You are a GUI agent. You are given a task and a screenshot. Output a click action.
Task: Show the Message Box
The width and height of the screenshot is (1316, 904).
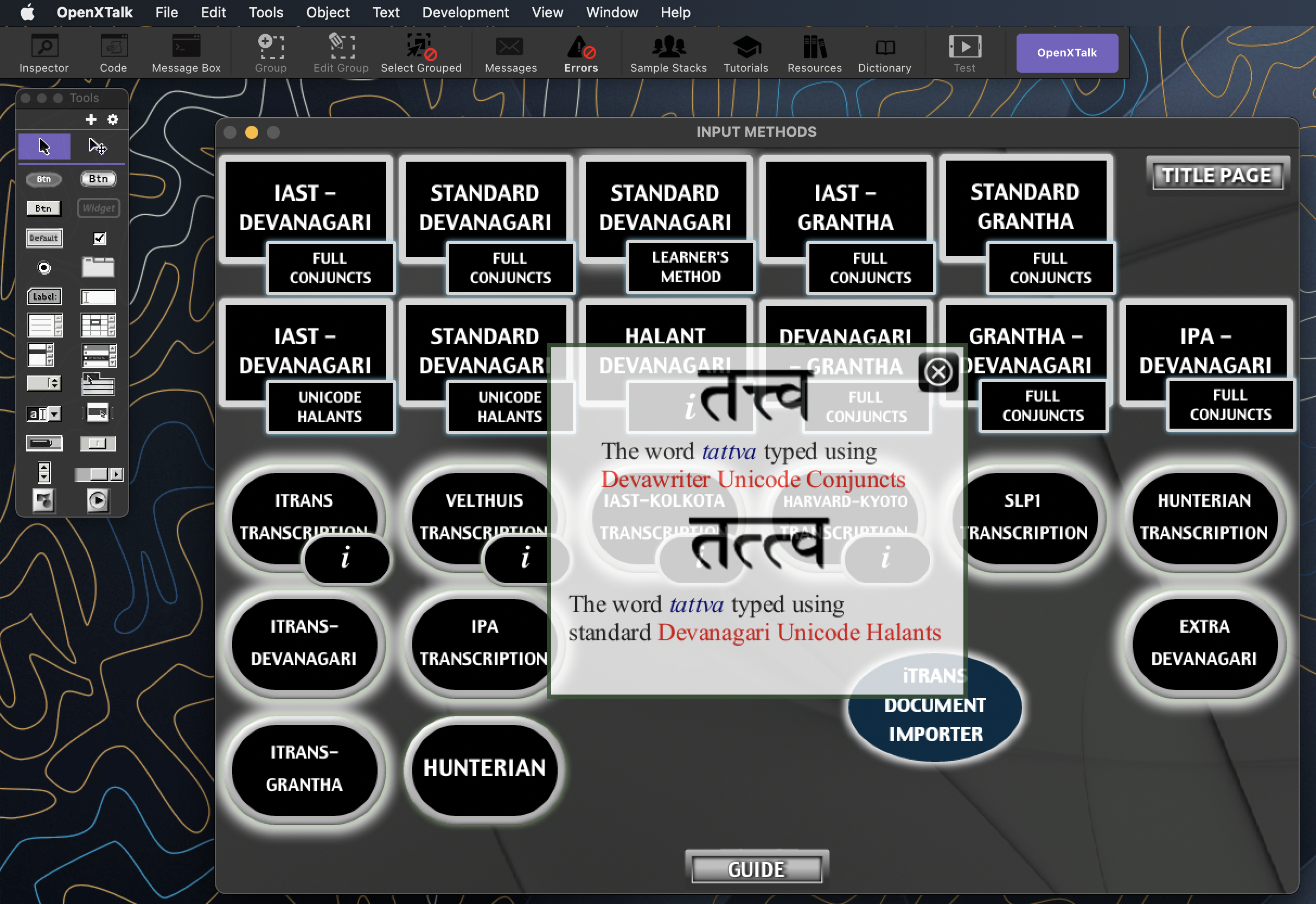click(x=186, y=53)
